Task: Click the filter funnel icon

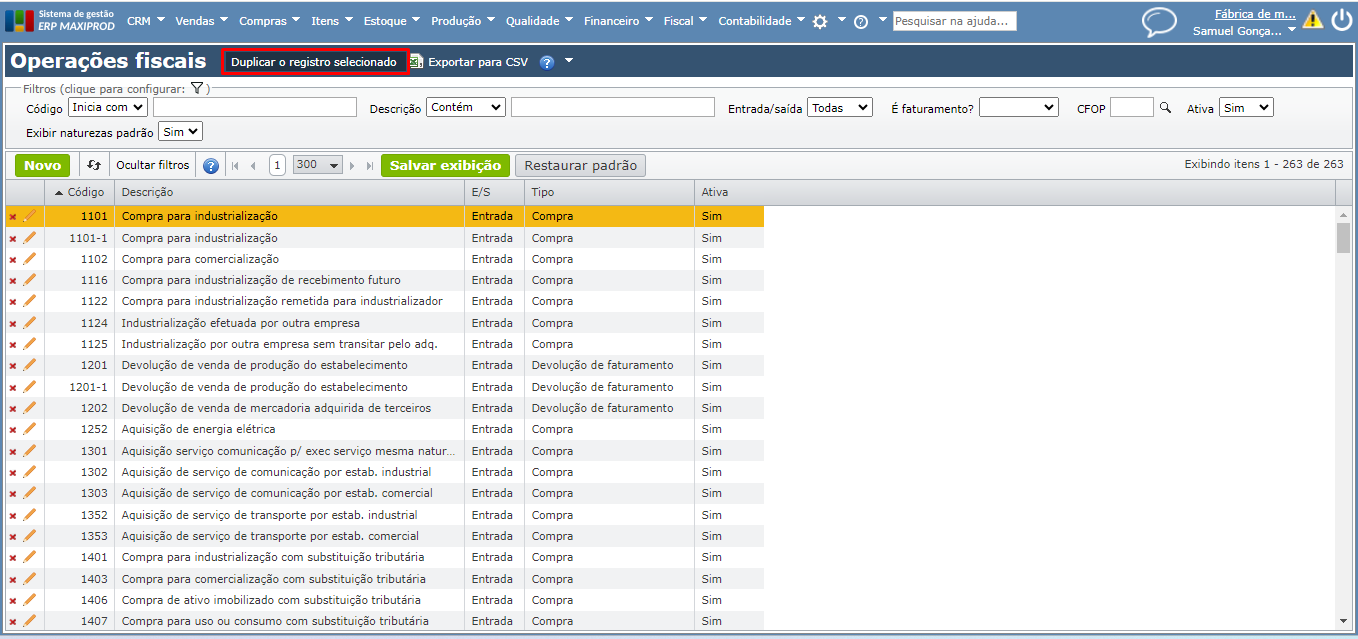Action: tap(197, 89)
